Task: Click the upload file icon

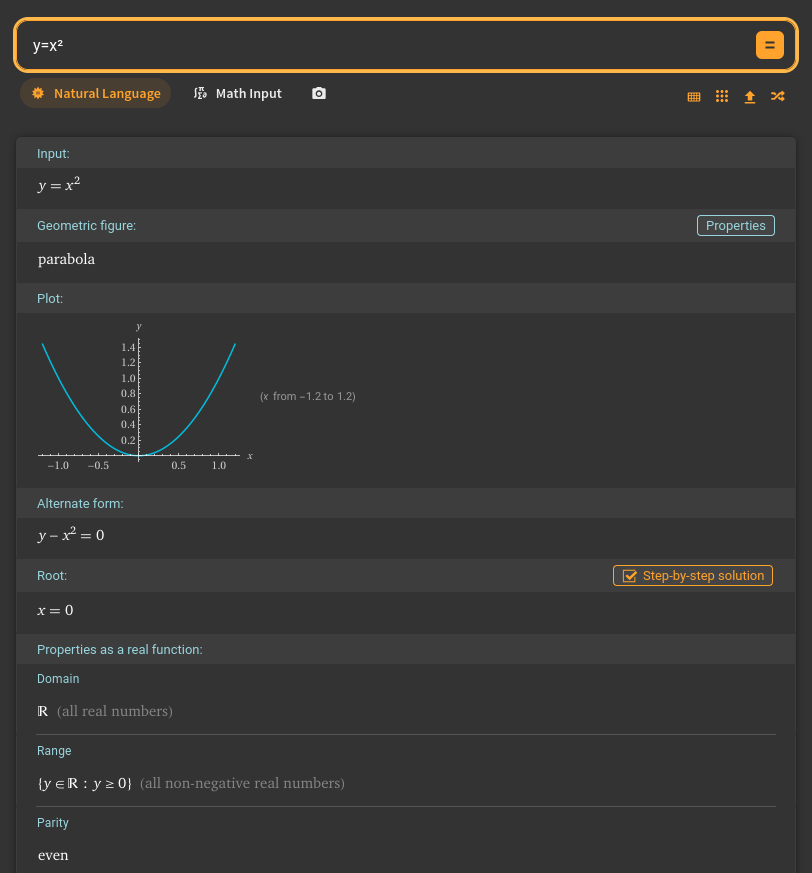Action: tap(750, 97)
